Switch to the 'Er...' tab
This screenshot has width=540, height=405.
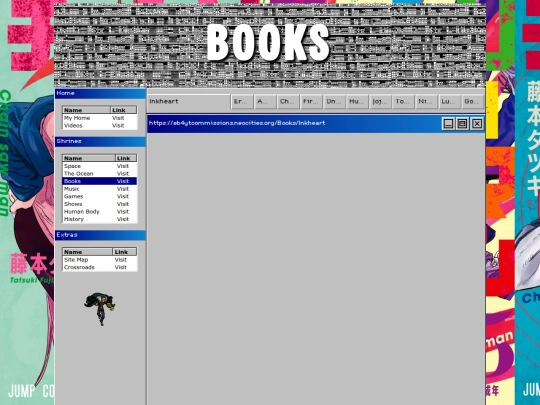242,102
